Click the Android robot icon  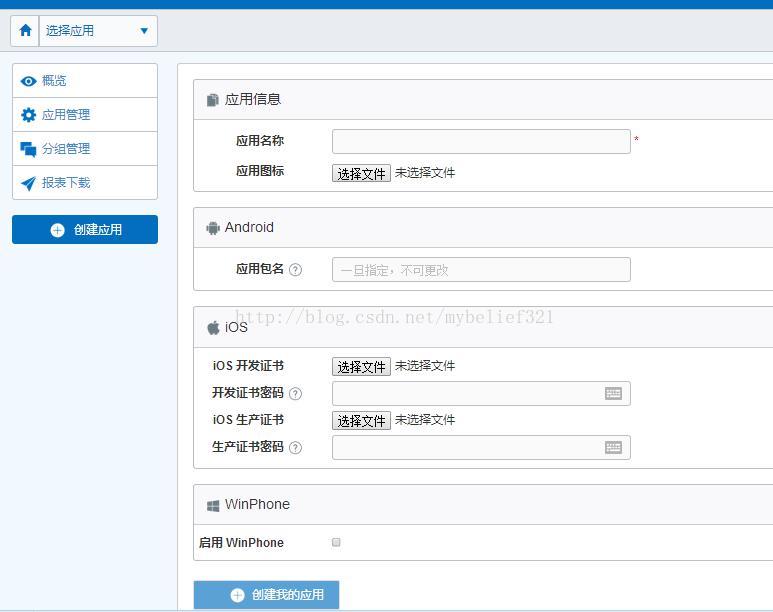pyautogui.click(x=213, y=228)
